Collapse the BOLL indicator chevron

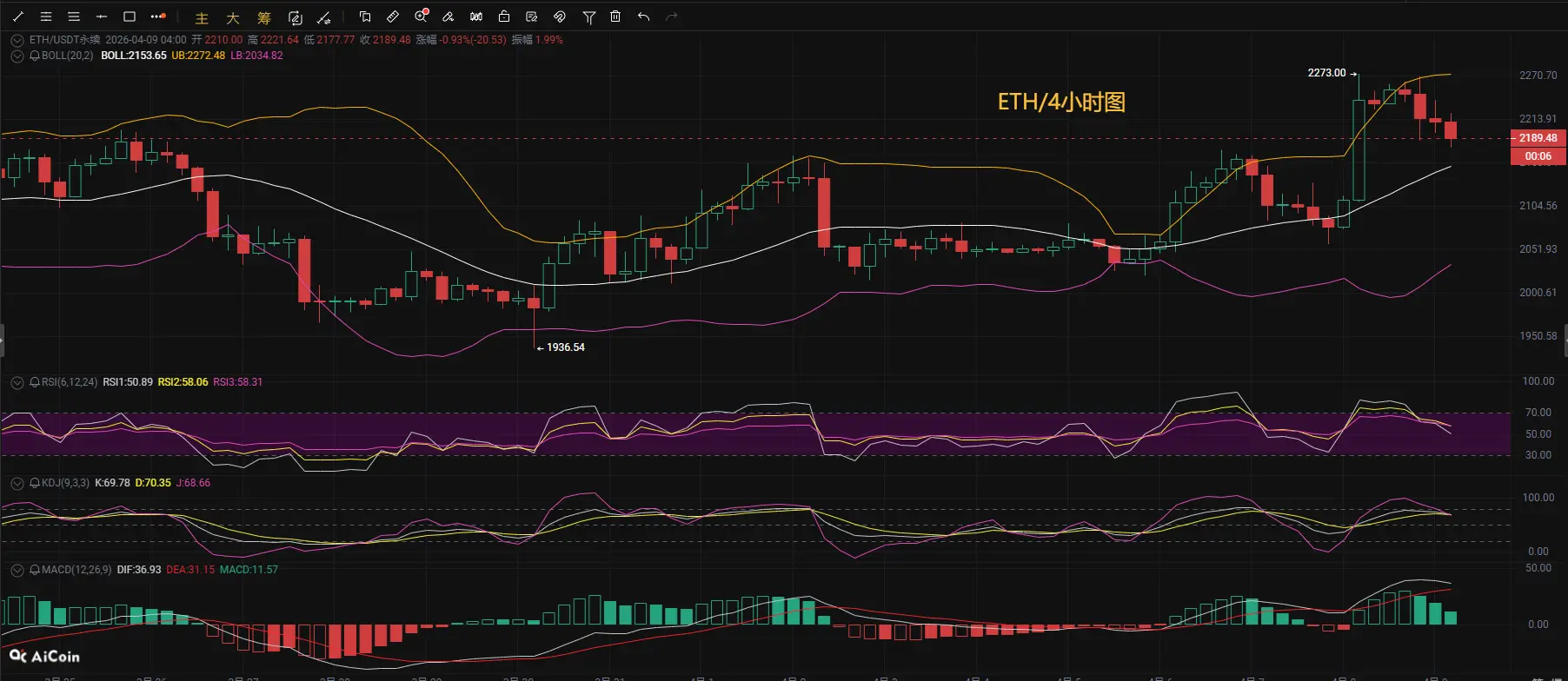click(17, 56)
